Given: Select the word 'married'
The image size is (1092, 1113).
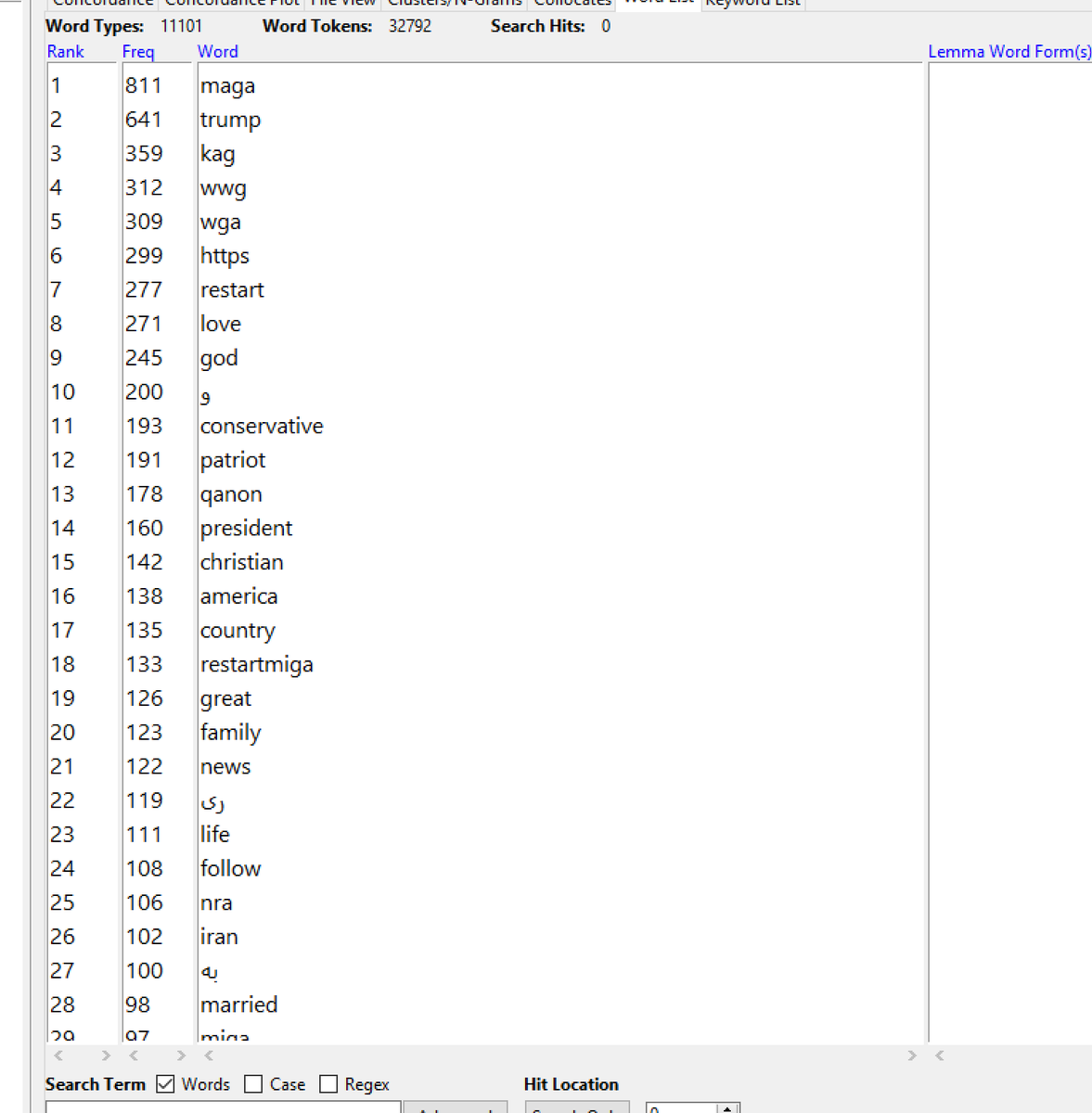Looking at the screenshot, I should pos(238,1005).
